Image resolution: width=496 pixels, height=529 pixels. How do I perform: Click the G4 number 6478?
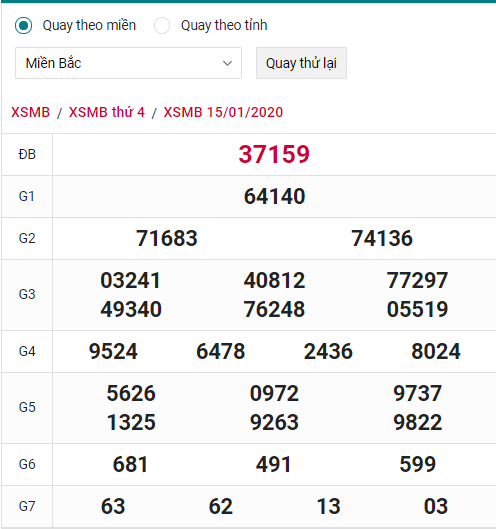point(221,351)
